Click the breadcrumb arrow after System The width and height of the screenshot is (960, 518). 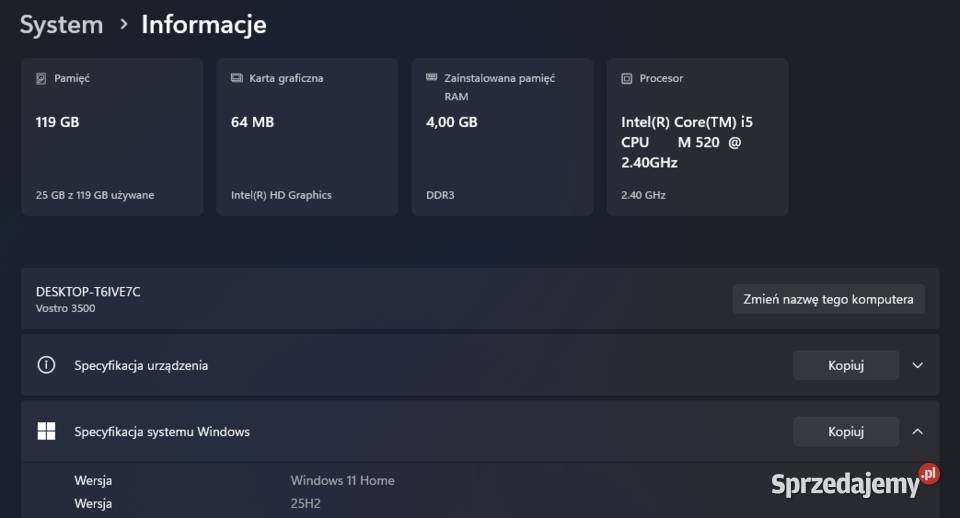pos(123,24)
